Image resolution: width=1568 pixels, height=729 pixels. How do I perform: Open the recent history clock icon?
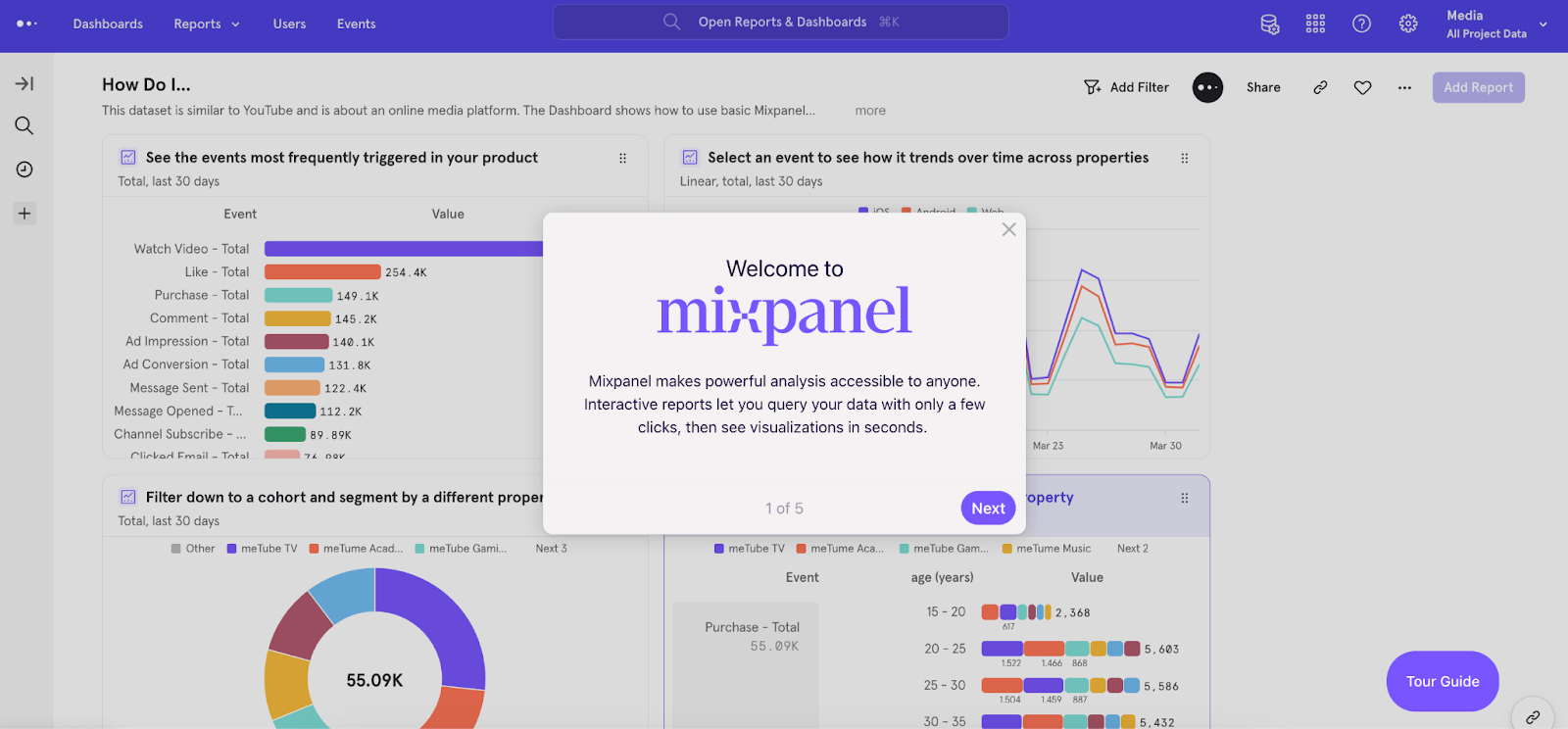click(x=24, y=170)
